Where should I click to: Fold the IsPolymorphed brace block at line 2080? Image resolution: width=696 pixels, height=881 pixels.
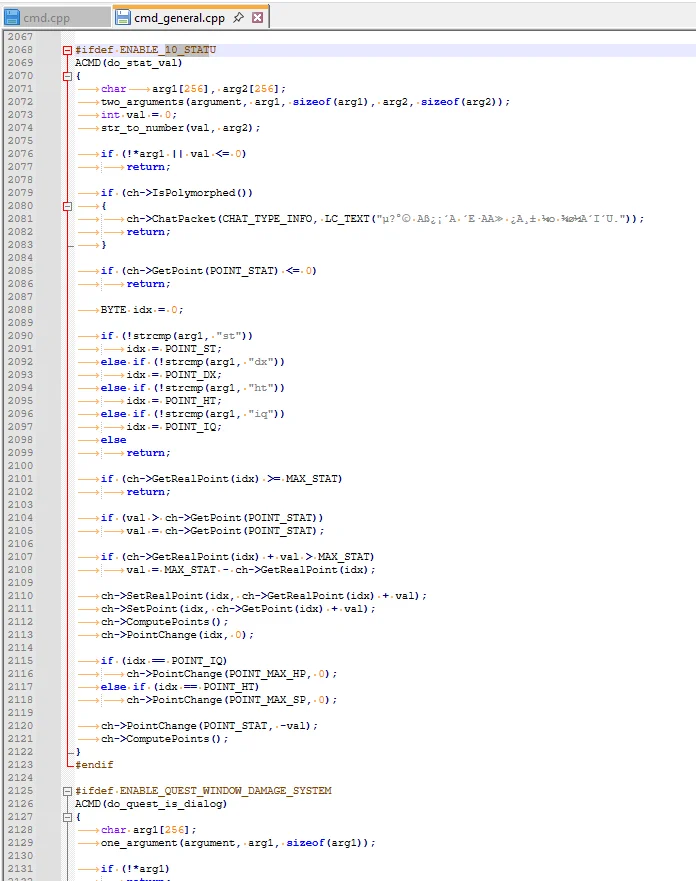pyautogui.click(x=67, y=206)
